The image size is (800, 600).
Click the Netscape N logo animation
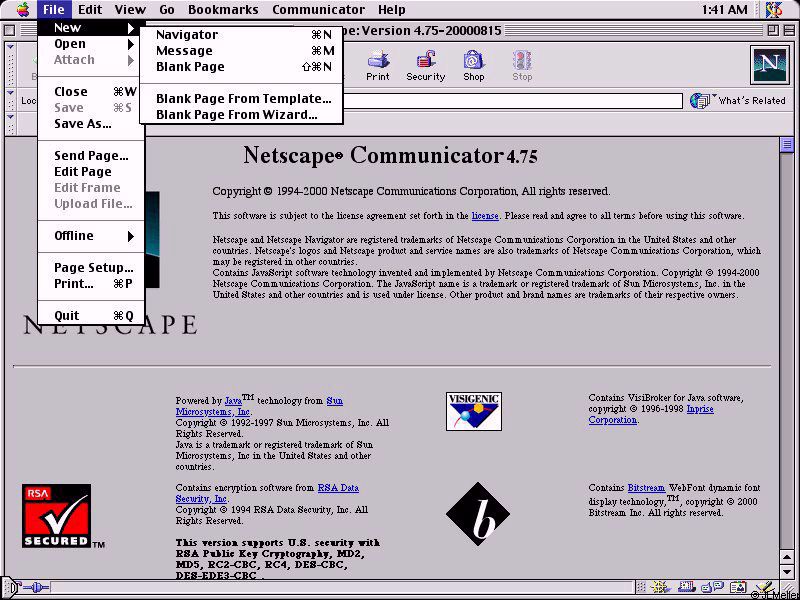point(769,65)
